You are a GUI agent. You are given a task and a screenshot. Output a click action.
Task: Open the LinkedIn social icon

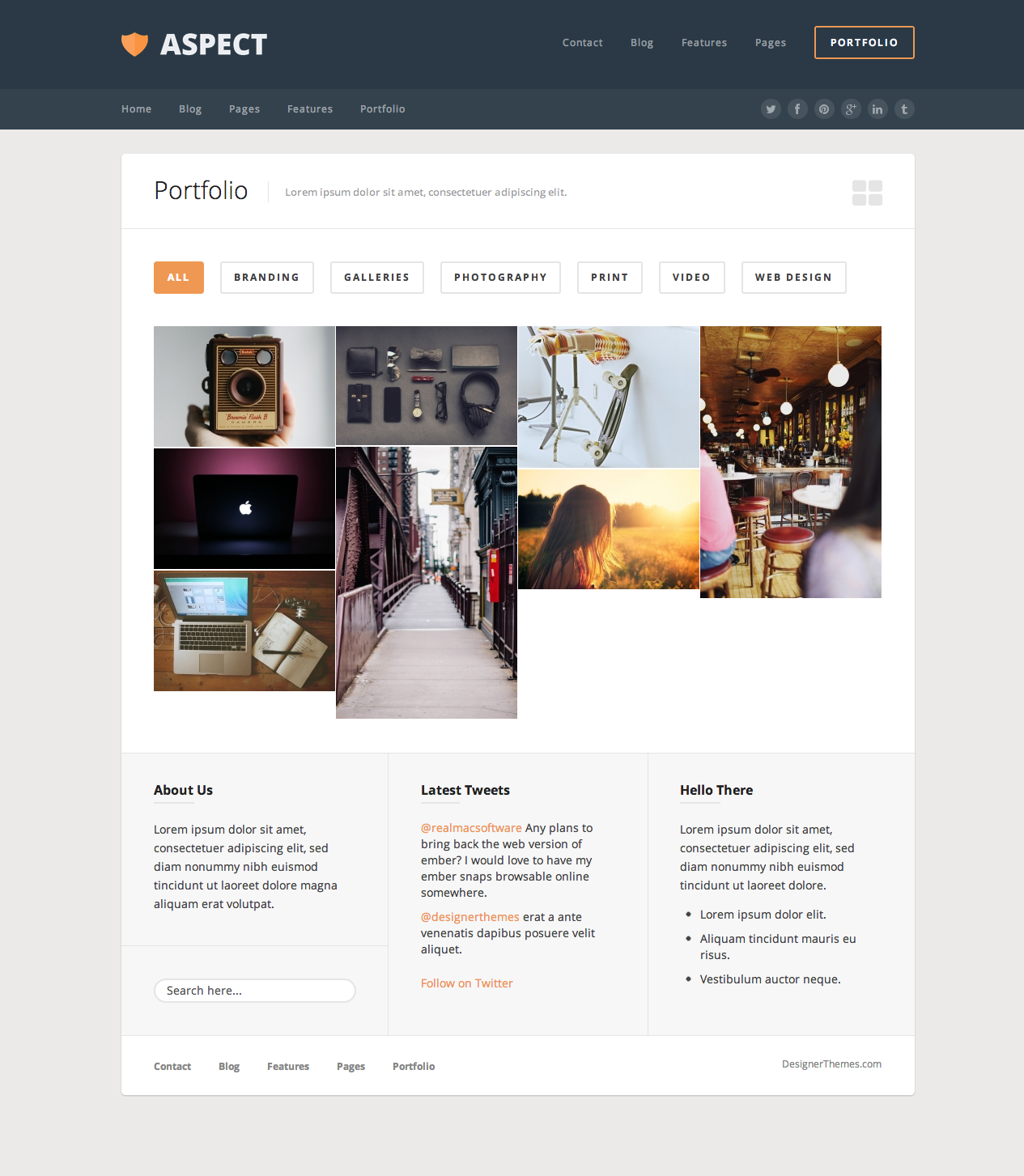(x=877, y=108)
